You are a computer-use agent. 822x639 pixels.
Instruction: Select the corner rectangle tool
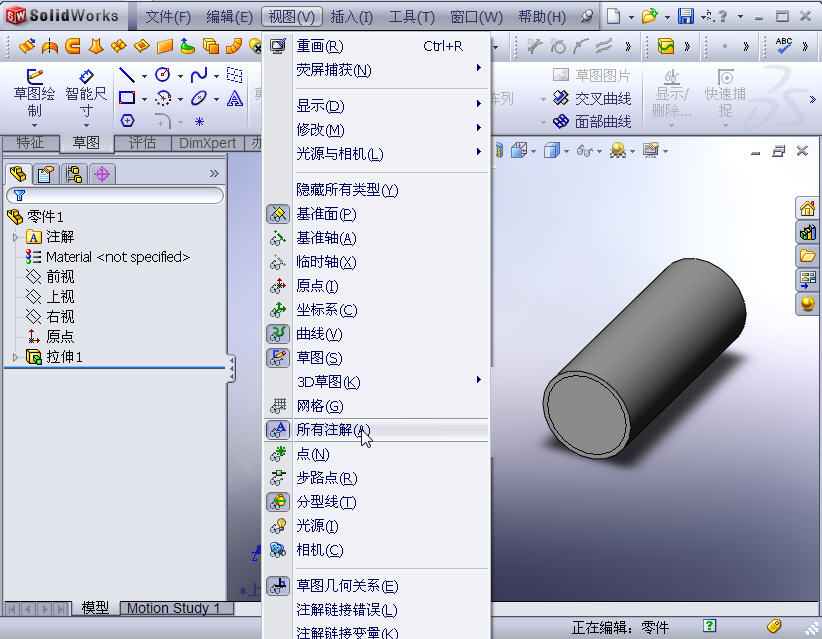126,98
